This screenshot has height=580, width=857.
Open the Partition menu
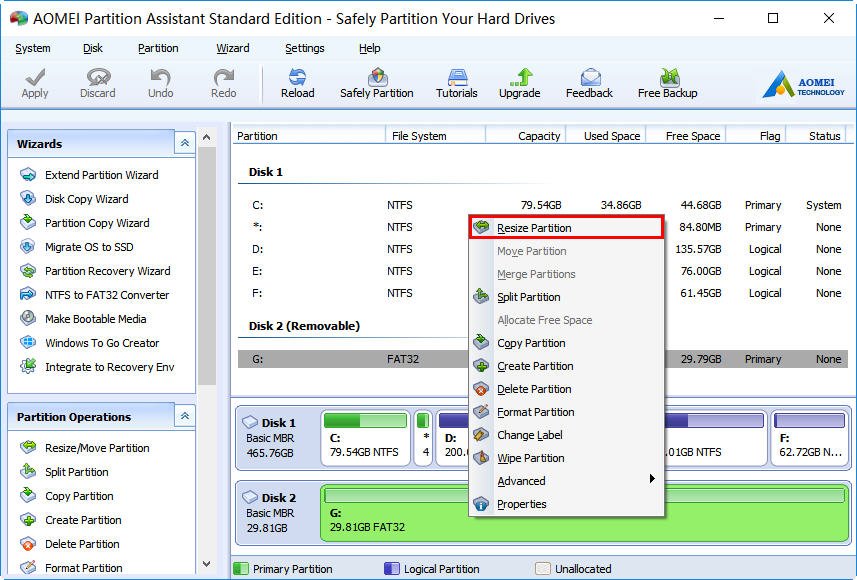tap(158, 48)
